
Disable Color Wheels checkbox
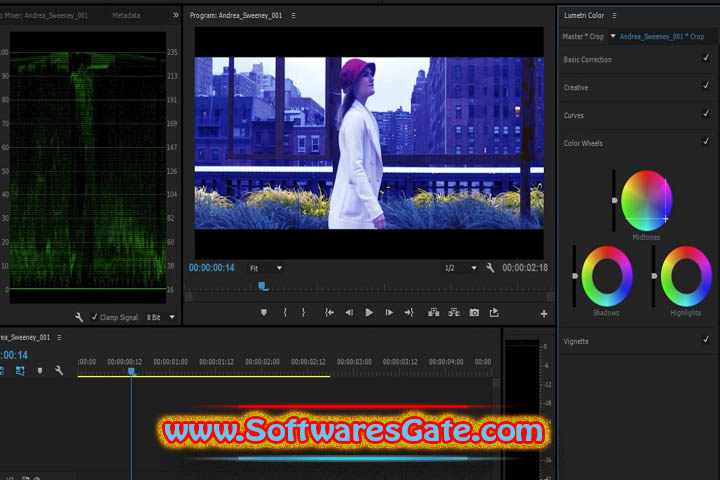[x=706, y=141]
